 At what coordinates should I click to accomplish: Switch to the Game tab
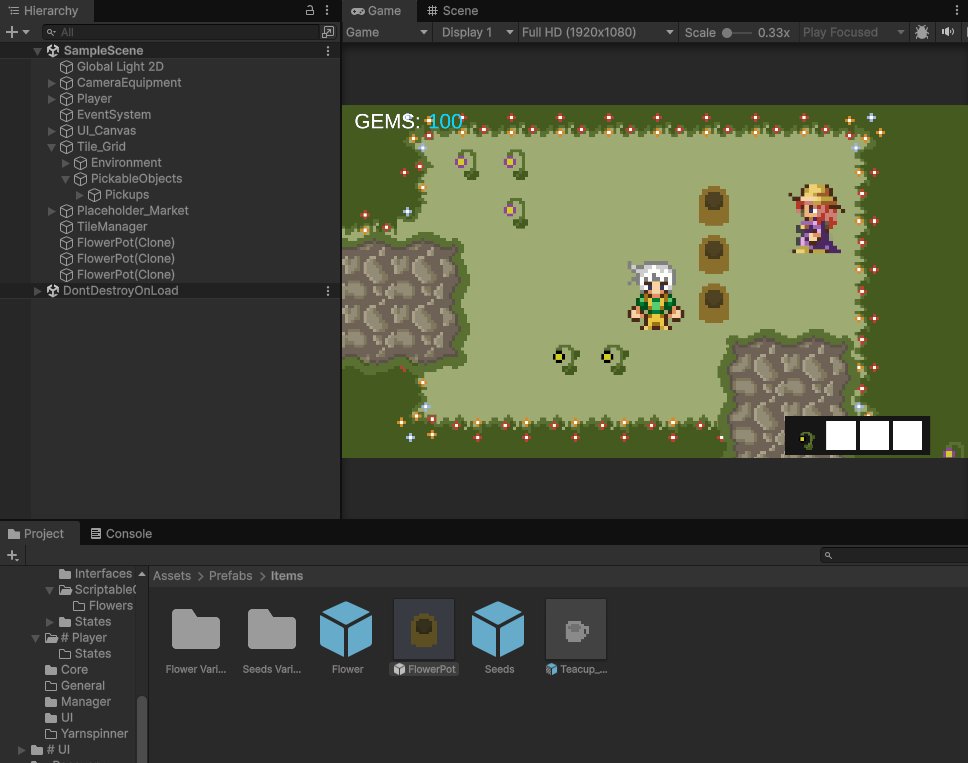tap(376, 10)
